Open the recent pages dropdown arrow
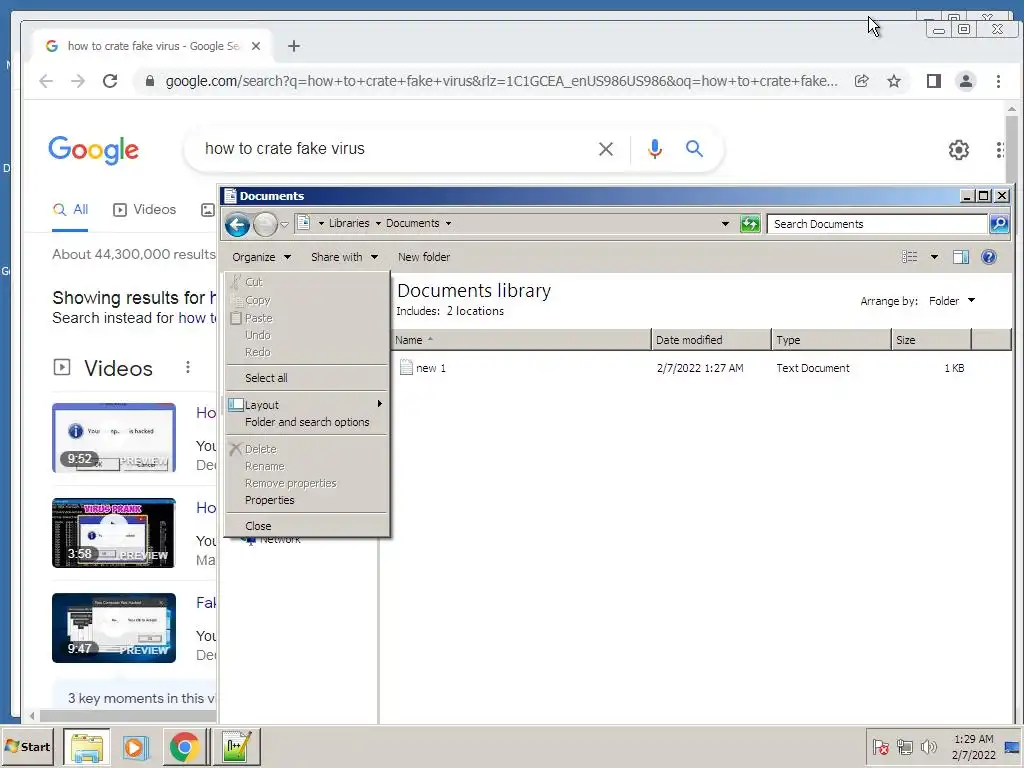Image resolution: width=1024 pixels, height=768 pixels. click(x=284, y=225)
